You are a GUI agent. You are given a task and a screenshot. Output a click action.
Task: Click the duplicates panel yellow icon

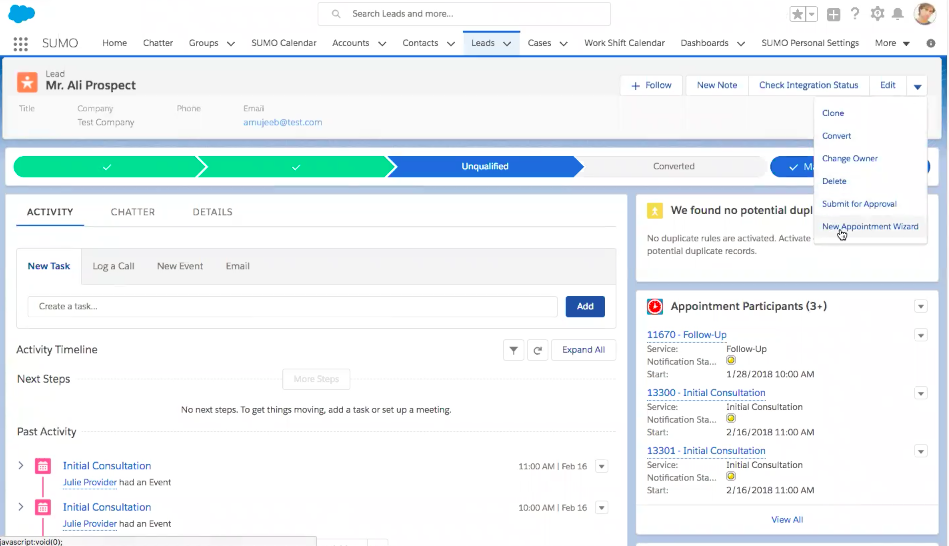coord(655,211)
